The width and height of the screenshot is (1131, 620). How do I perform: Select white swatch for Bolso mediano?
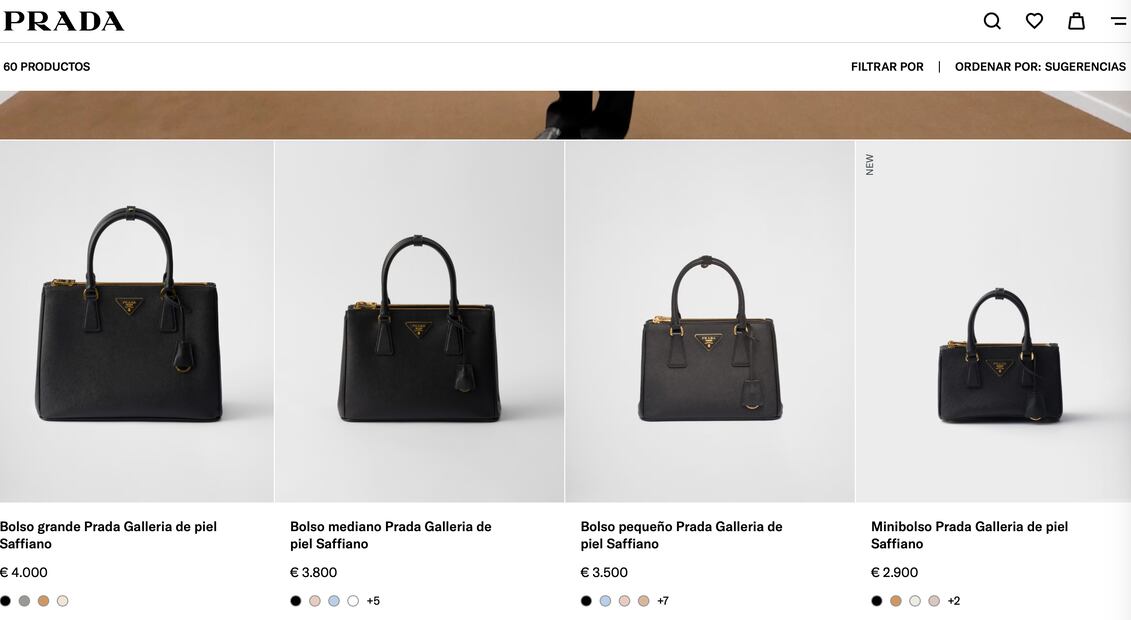coord(353,601)
